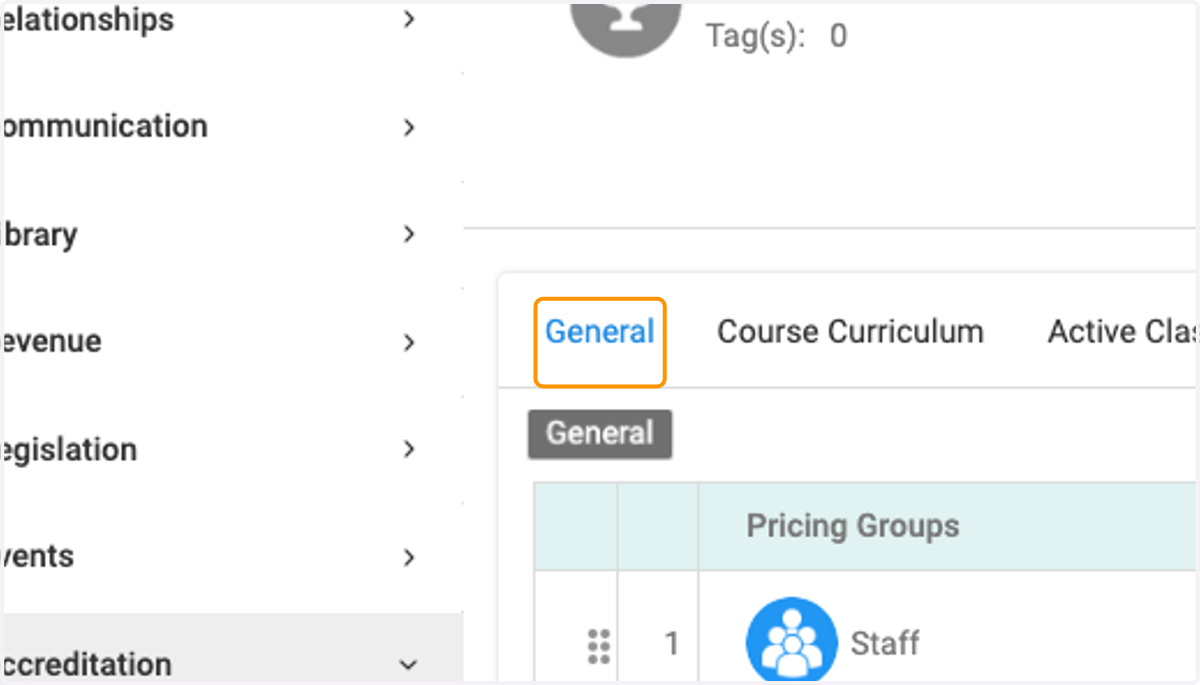The height and width of the screenshot is (685, 1200).
Task: Open the Communication sidebar item
Action: pyautogui.click(x=232, y=127)
